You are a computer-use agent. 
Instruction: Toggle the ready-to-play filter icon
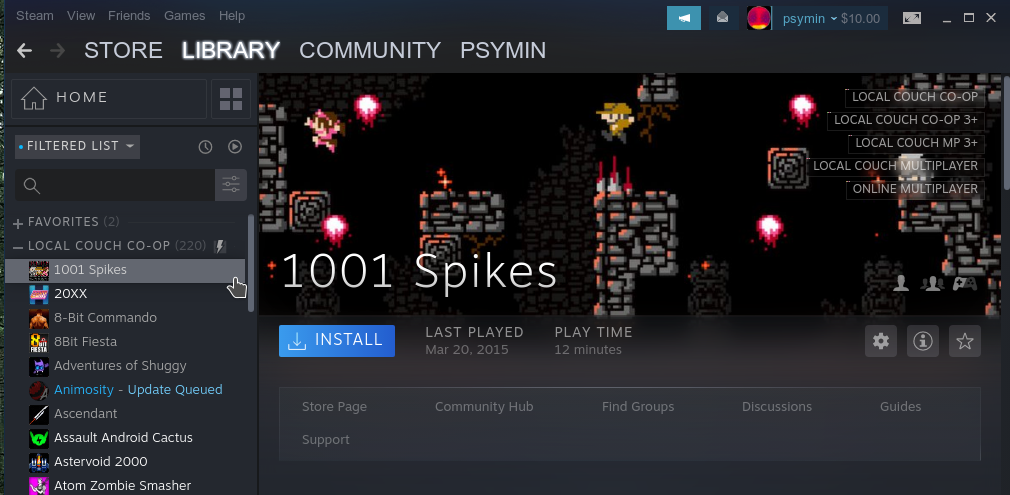click(235, 147)
